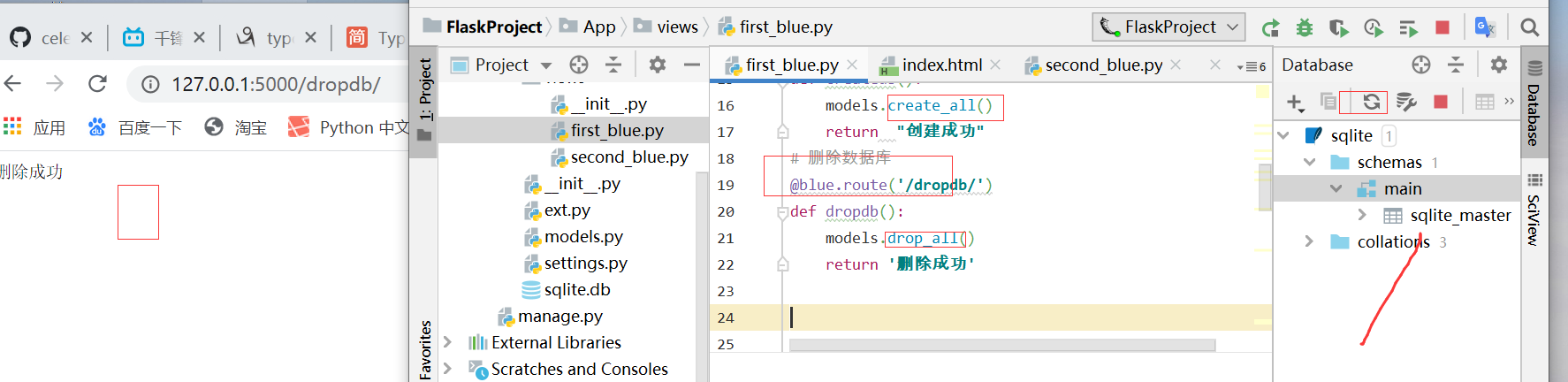1568x382 pixels.
Task: Open the 淘宝 bookmark
Action: [x=235, y=127]
